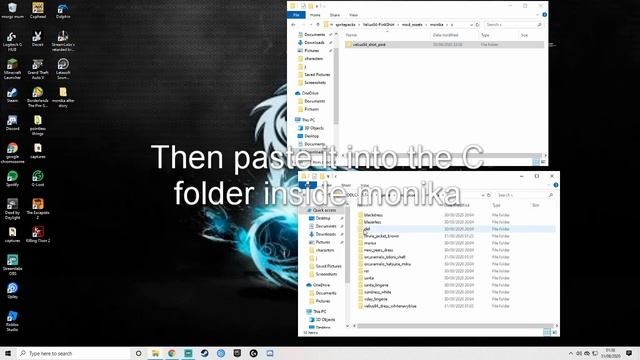
Task: Open Chrome from the taskbar
Action: tap(172, 353)
